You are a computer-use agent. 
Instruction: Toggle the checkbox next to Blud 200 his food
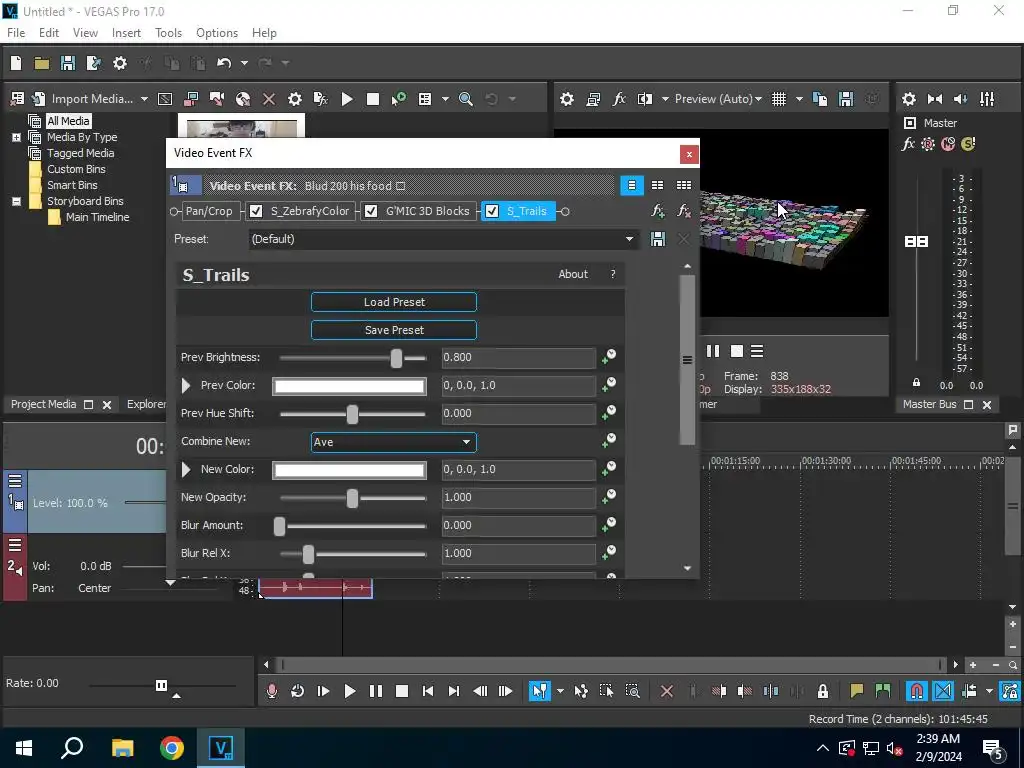tap(401, 186)
